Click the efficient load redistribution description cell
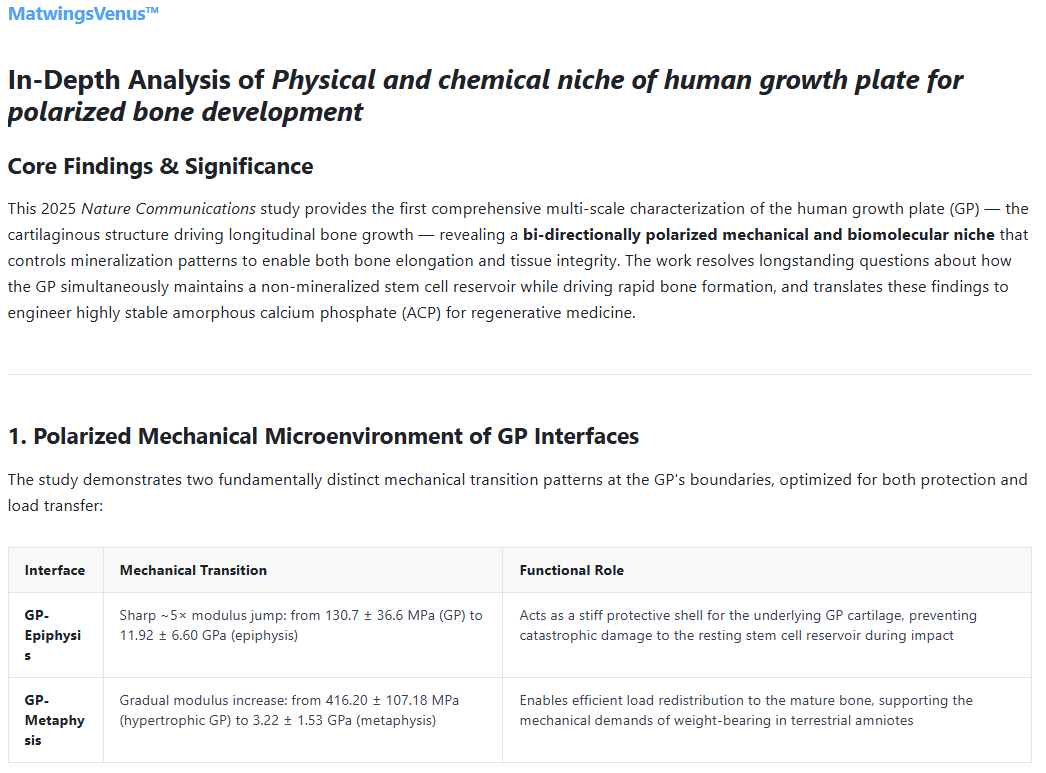Image resolution: width=1046 pixels, height=773 pixels. click(767, 720)
